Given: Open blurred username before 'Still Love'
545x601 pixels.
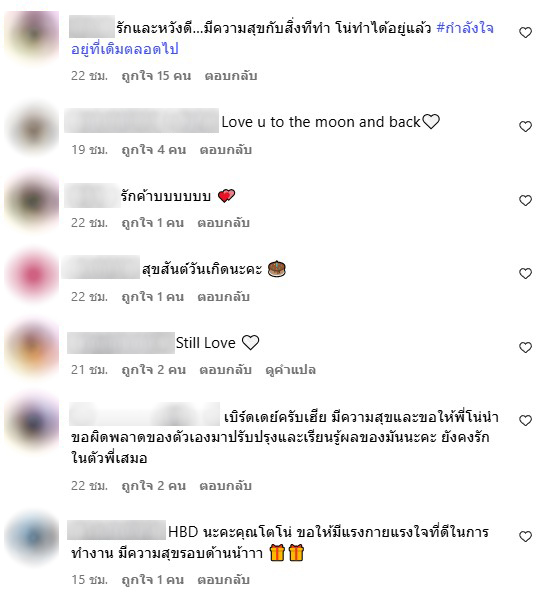Looking at the screenshot, I should click(x=121, y=343).
